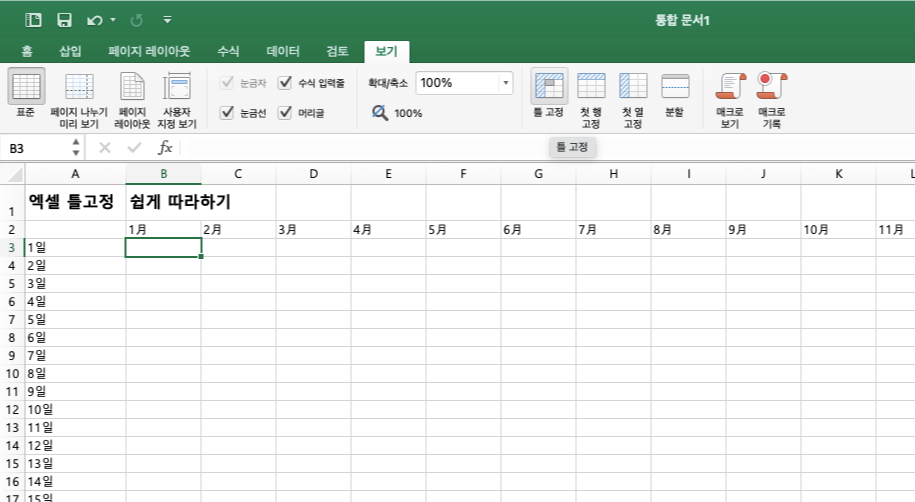The image size is (915, 502).
Task: Click the 10月 cell
Action: tap(839, 229)
